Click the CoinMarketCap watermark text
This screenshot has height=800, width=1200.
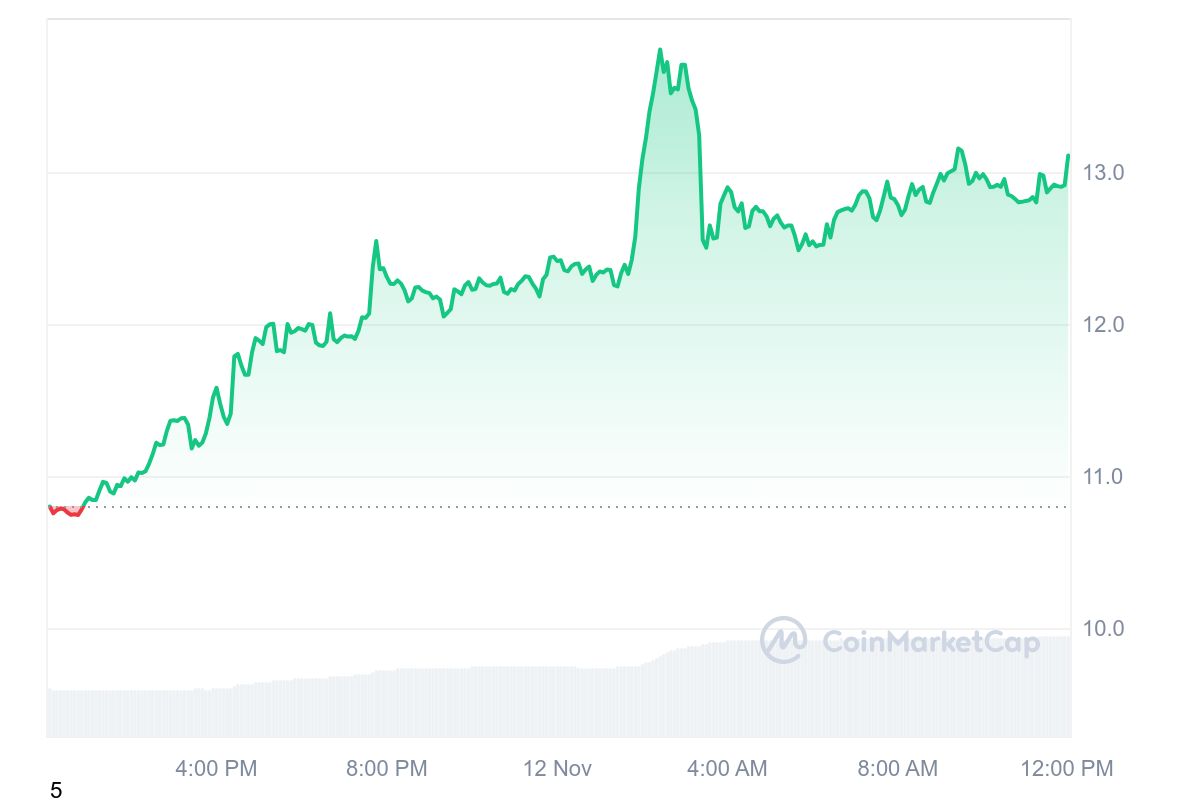(930, 641)
